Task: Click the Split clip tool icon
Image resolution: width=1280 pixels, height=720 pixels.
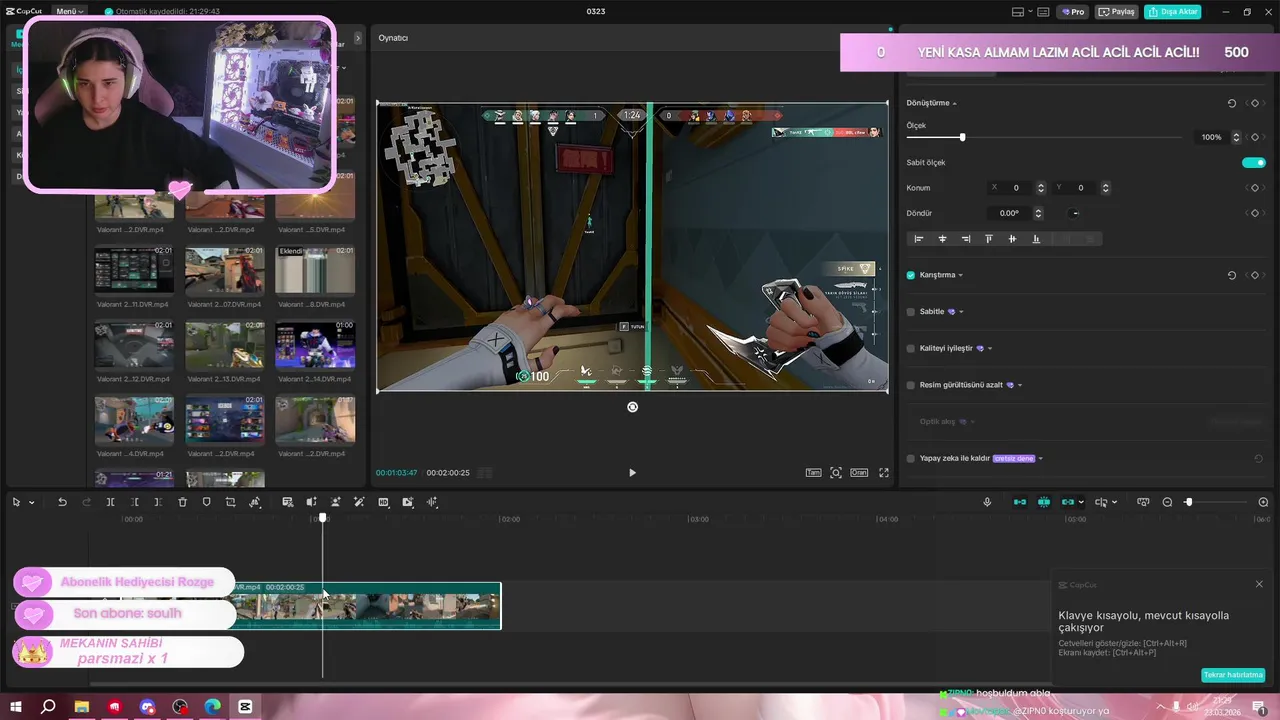Action: click(110, 502)
